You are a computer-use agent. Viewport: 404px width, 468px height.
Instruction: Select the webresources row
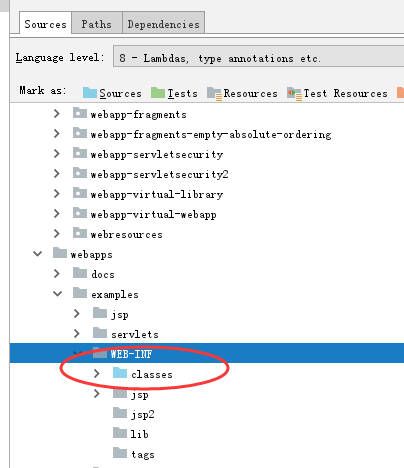click(x=207, y=234)
